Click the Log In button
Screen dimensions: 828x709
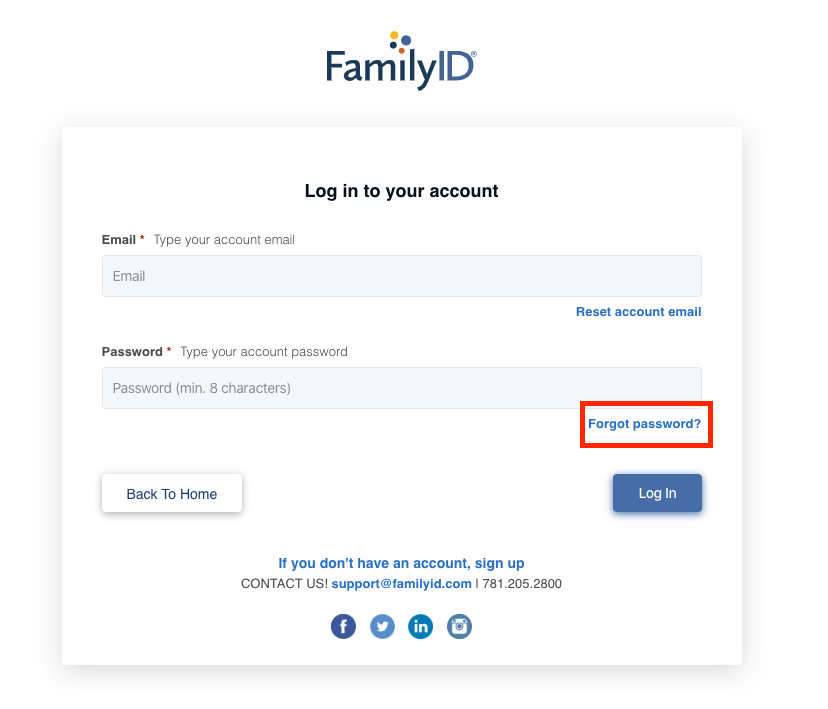(x=657, y=493)
